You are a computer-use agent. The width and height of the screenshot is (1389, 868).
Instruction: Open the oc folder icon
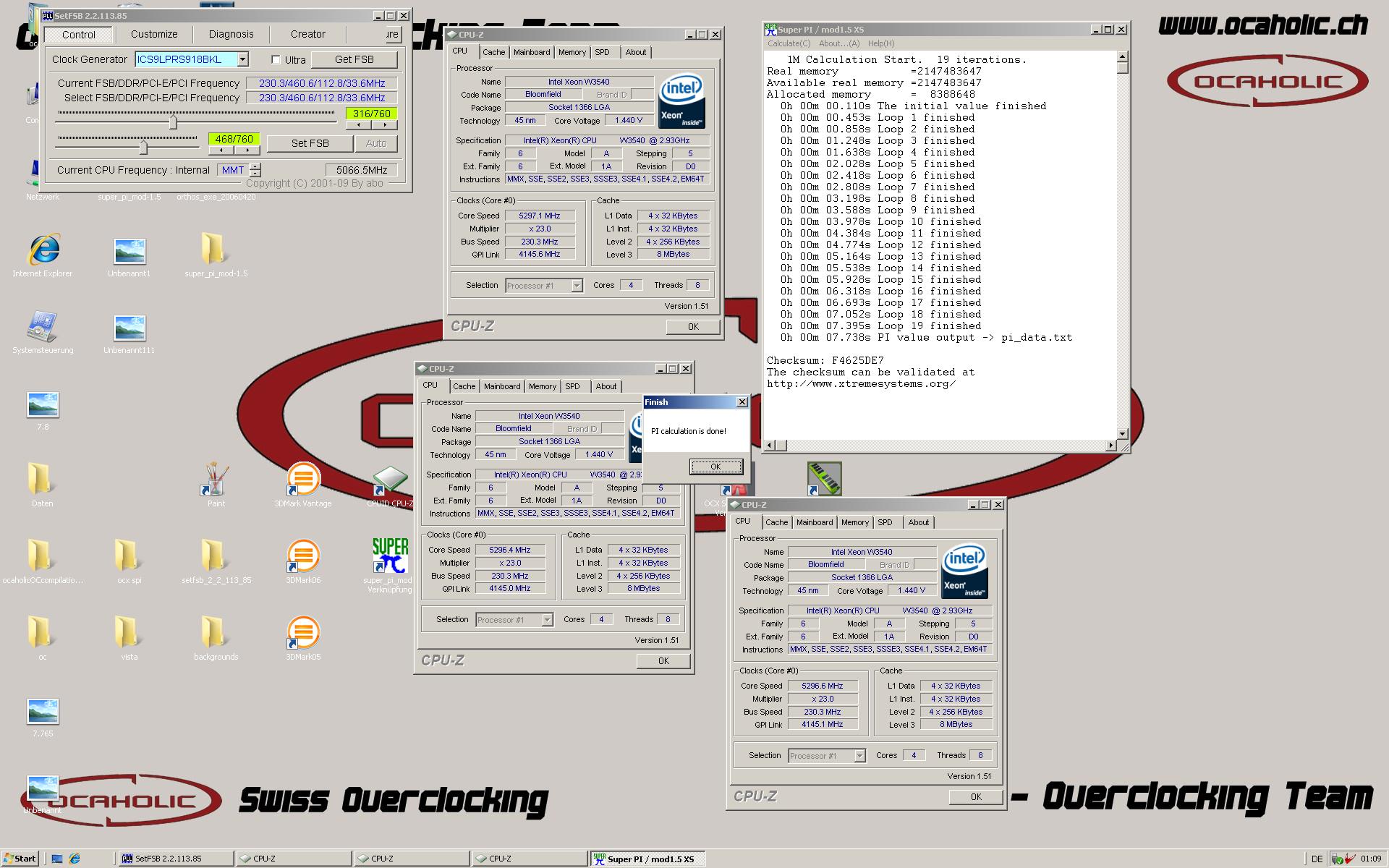point(41,632)
